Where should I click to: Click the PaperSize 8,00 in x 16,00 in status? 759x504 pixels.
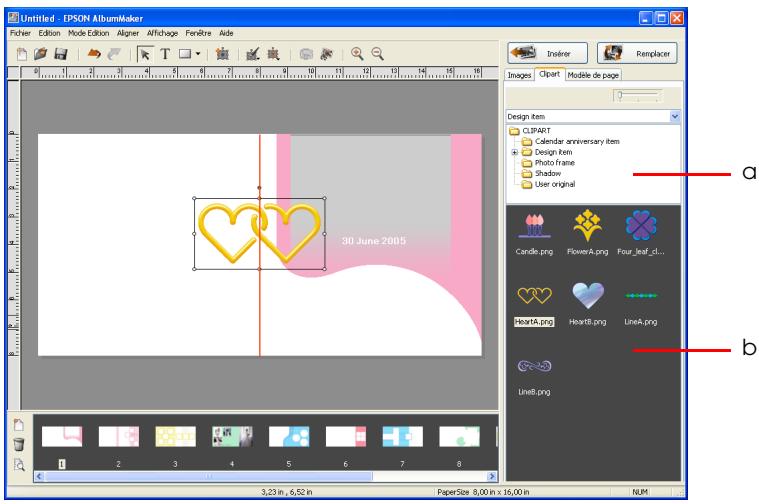pyautogui.click(x=483, y=492)
